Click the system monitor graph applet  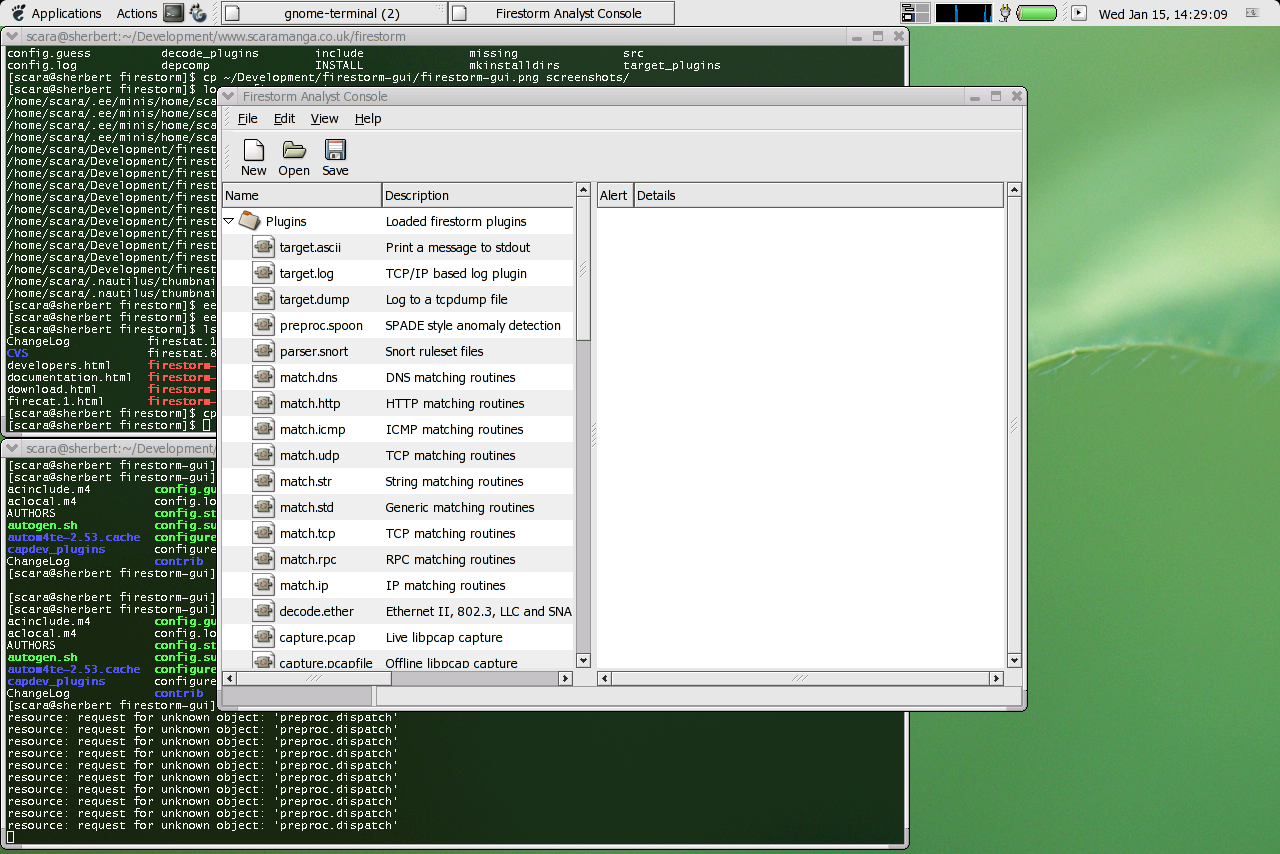point(962,13)
